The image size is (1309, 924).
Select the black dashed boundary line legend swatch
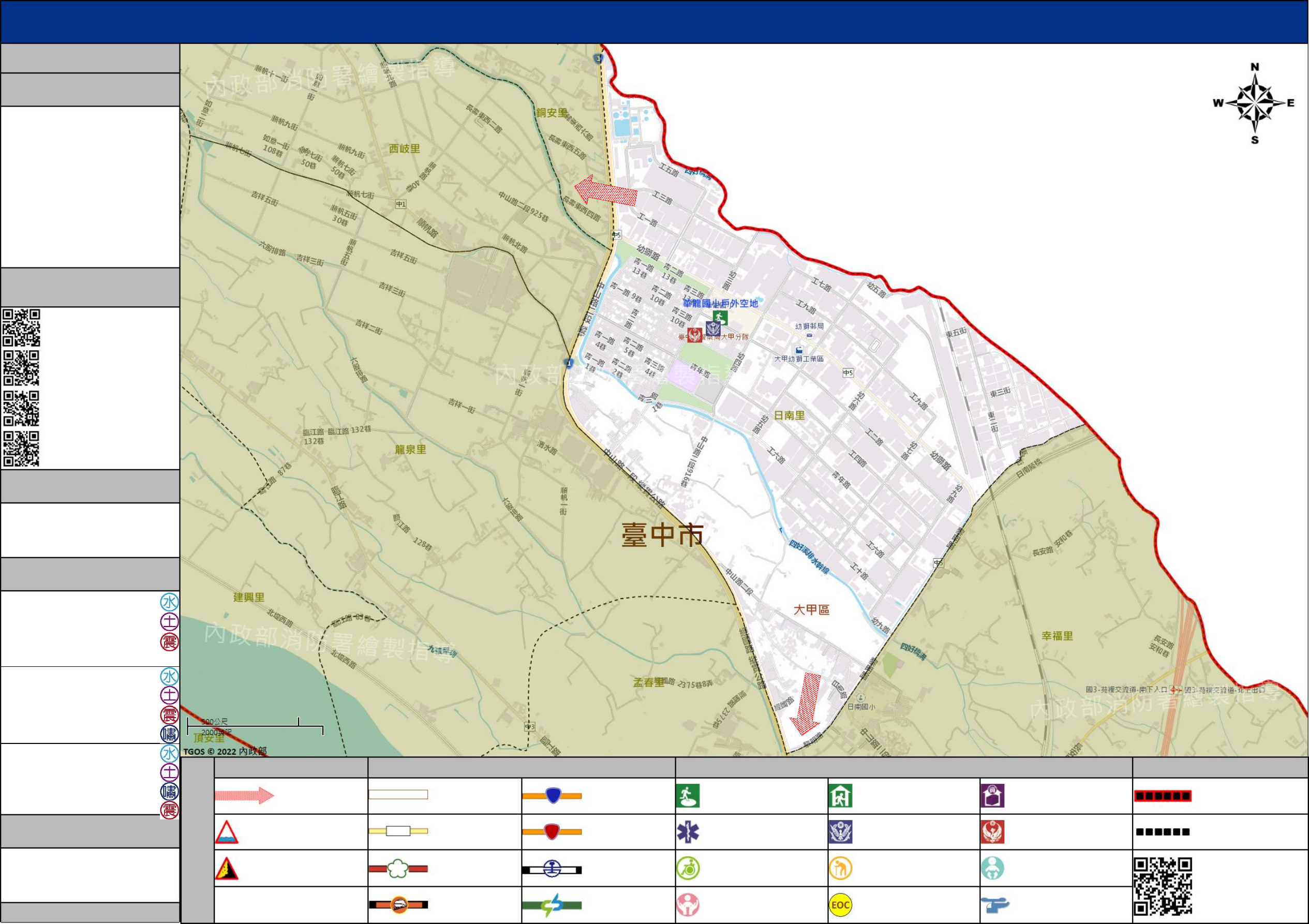point(1163,832)
